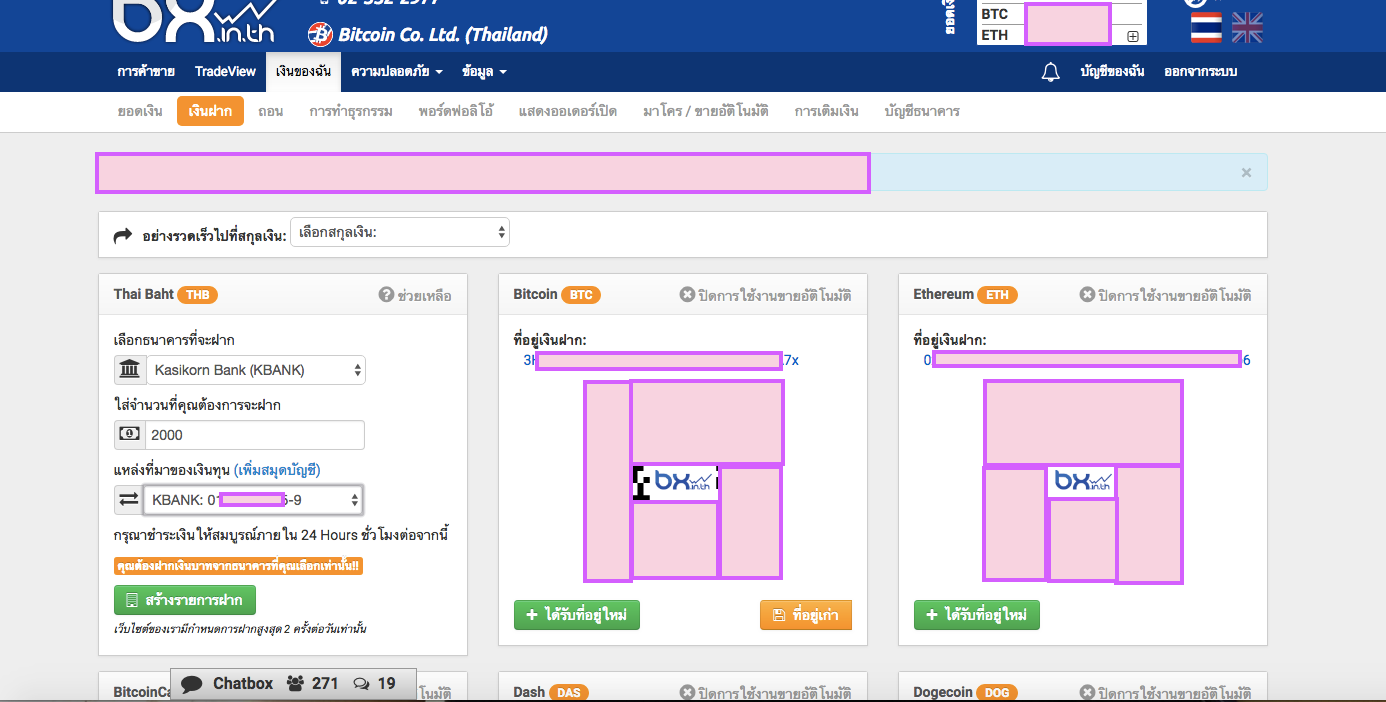Image resolution: width=1386 pixels, height=702 pixels.
Task: Open the TradeView menu item
Action: pos(225,72)
